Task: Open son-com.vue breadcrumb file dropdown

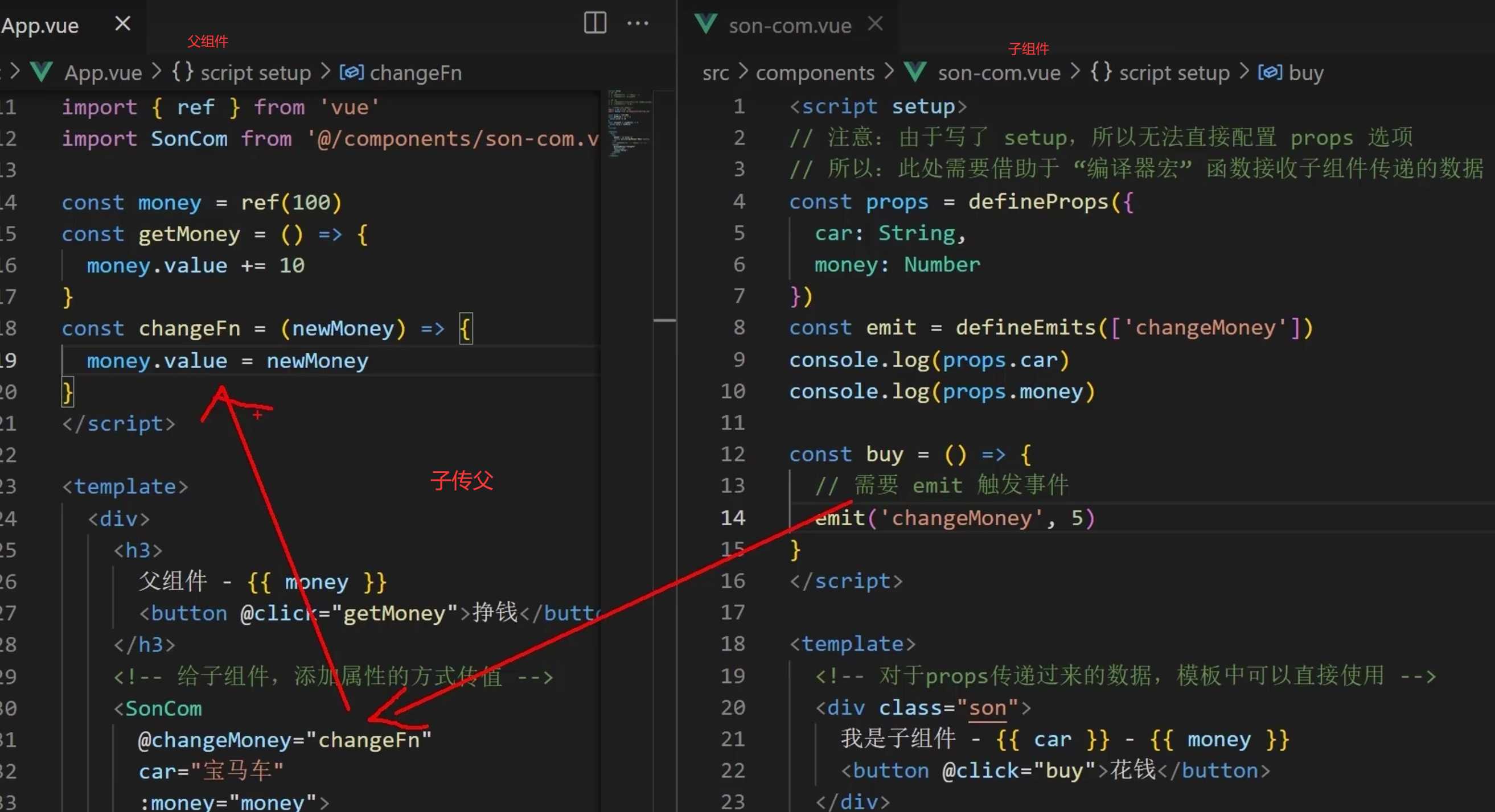Action: coord(999,73)
